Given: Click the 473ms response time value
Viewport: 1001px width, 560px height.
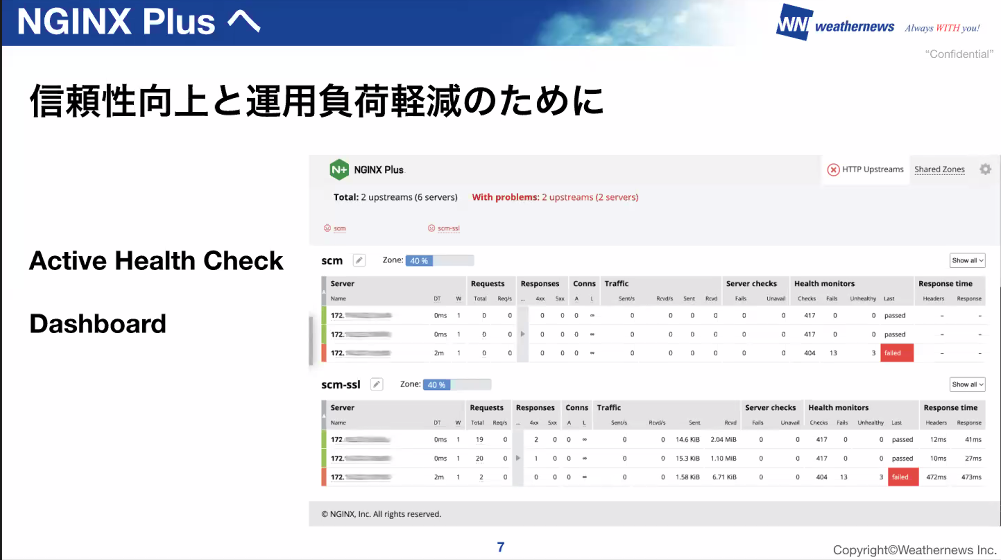Looking at the screenshot, I should tap(971, 477).
